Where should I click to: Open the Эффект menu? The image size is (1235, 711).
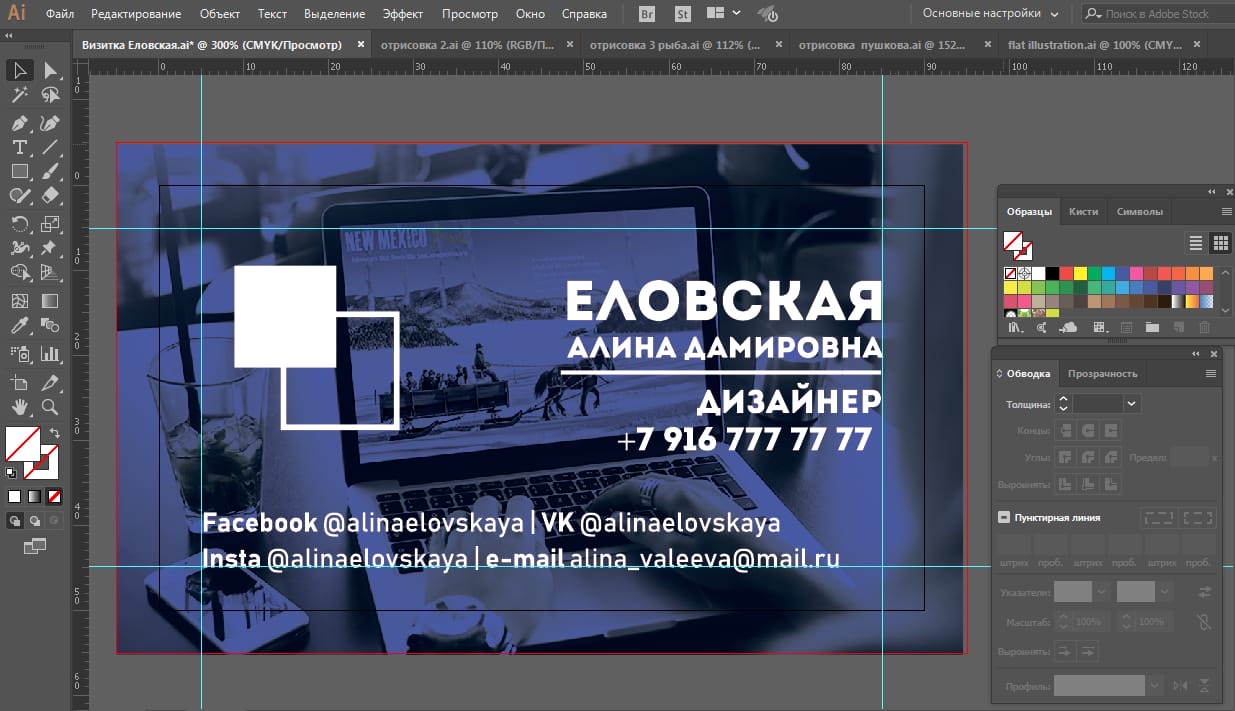pyautogui.click(x=402, y=14)
